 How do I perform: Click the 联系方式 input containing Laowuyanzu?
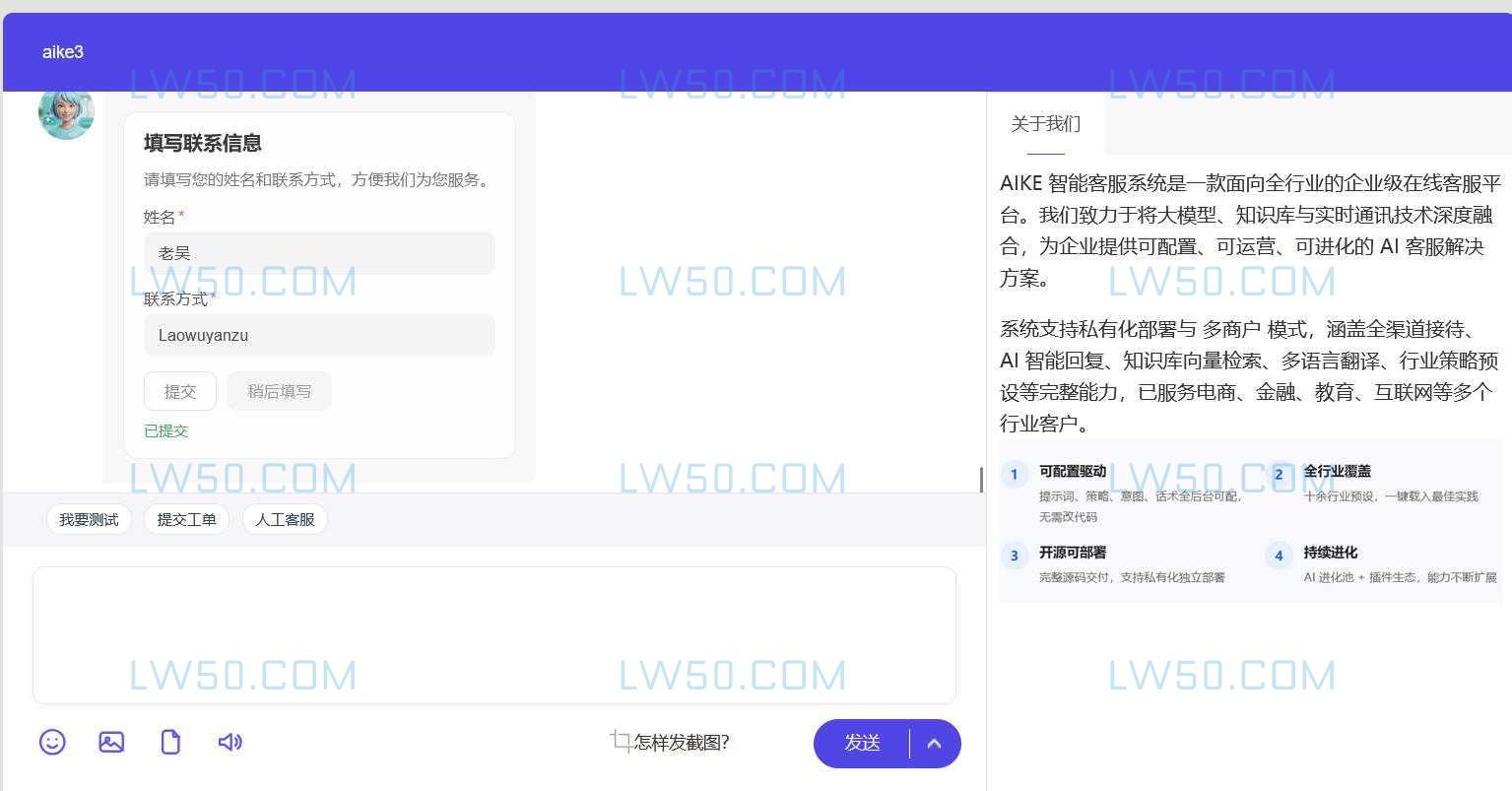(319, 335)
